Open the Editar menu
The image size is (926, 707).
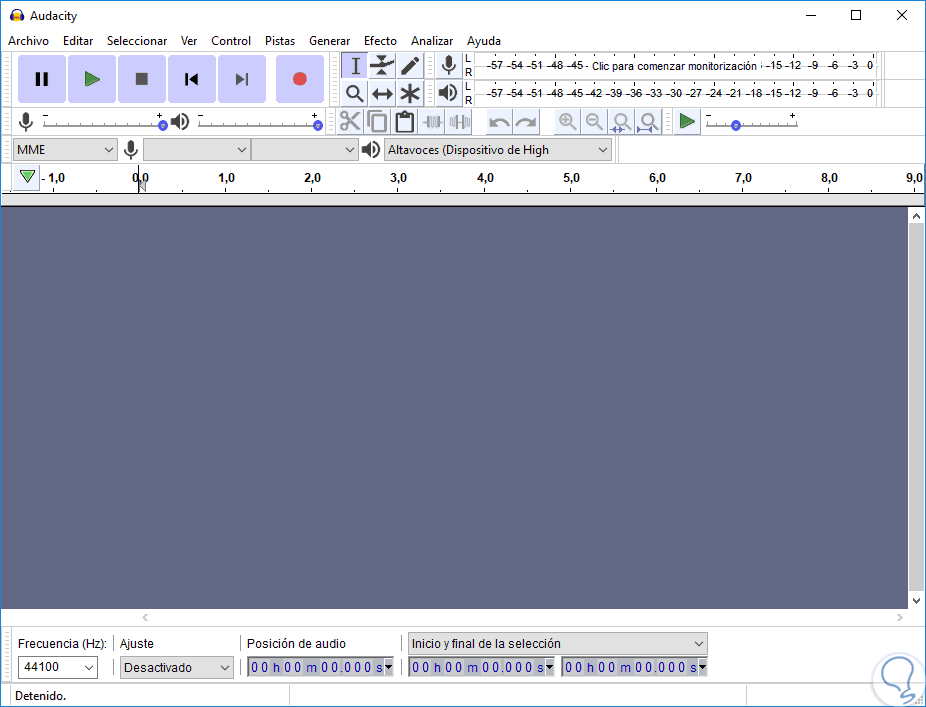[x=78, y=41]
